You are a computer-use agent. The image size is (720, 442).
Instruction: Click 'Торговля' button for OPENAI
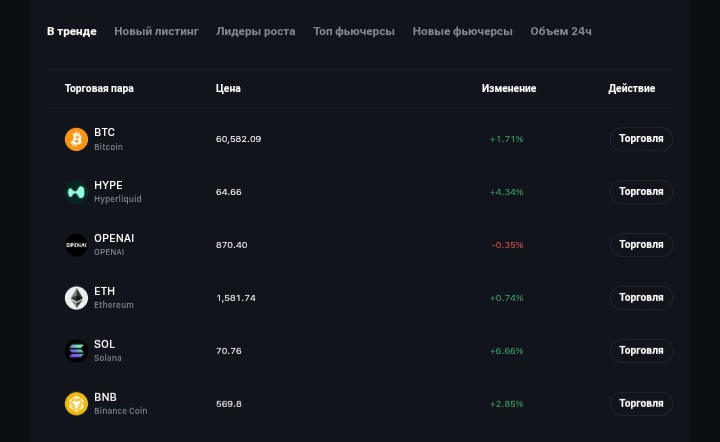pos(641,245)
